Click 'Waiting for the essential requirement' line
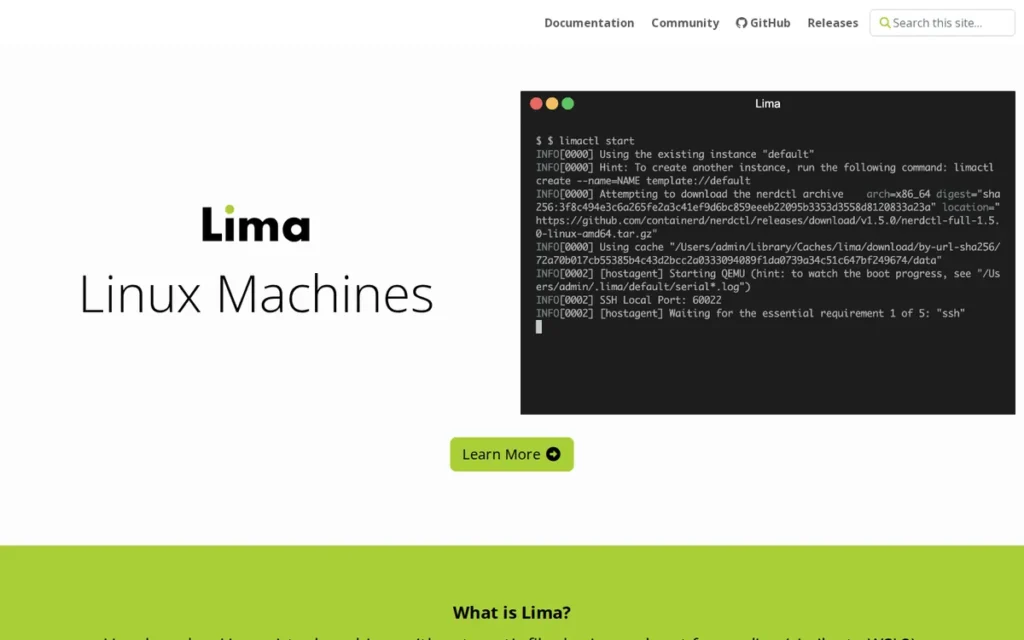Screen dimensions: 1024x640 click(750, 313)
